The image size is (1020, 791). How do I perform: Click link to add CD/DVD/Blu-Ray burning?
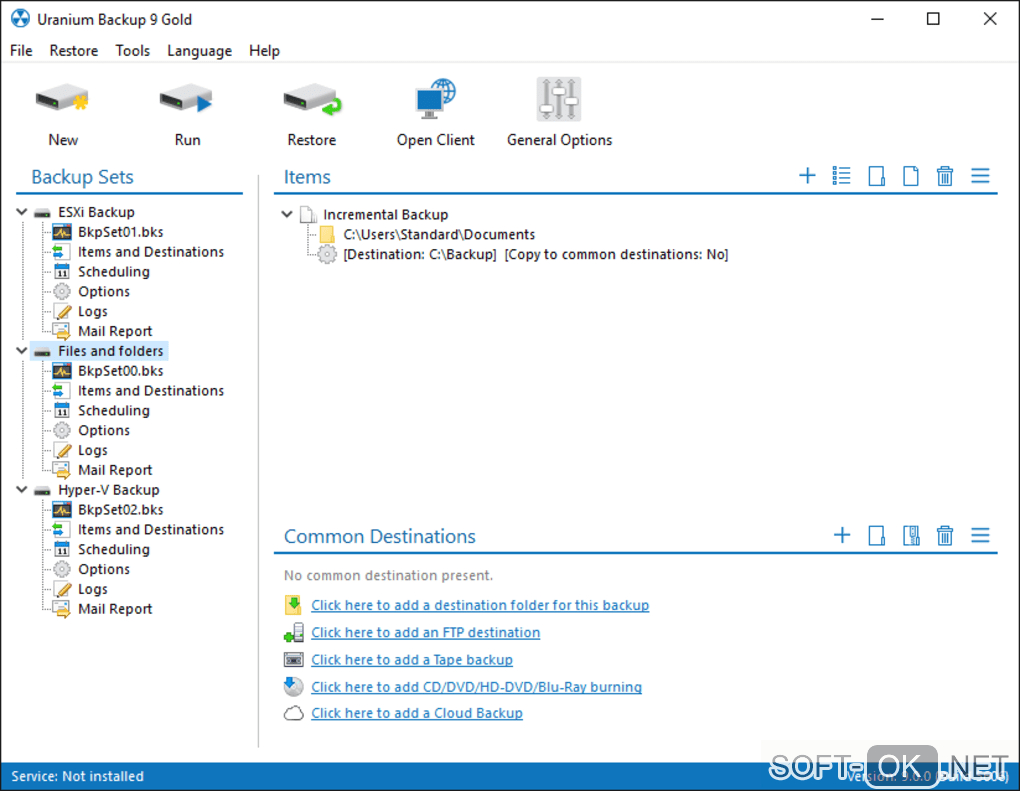(476, 687)
